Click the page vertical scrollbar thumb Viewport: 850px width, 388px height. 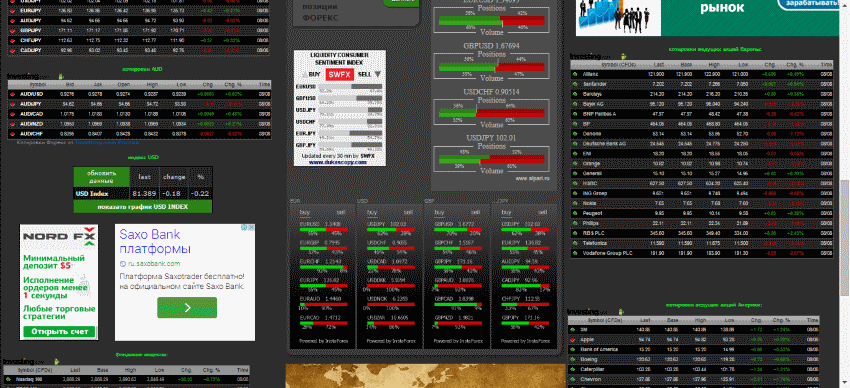(x=845, y=237)
